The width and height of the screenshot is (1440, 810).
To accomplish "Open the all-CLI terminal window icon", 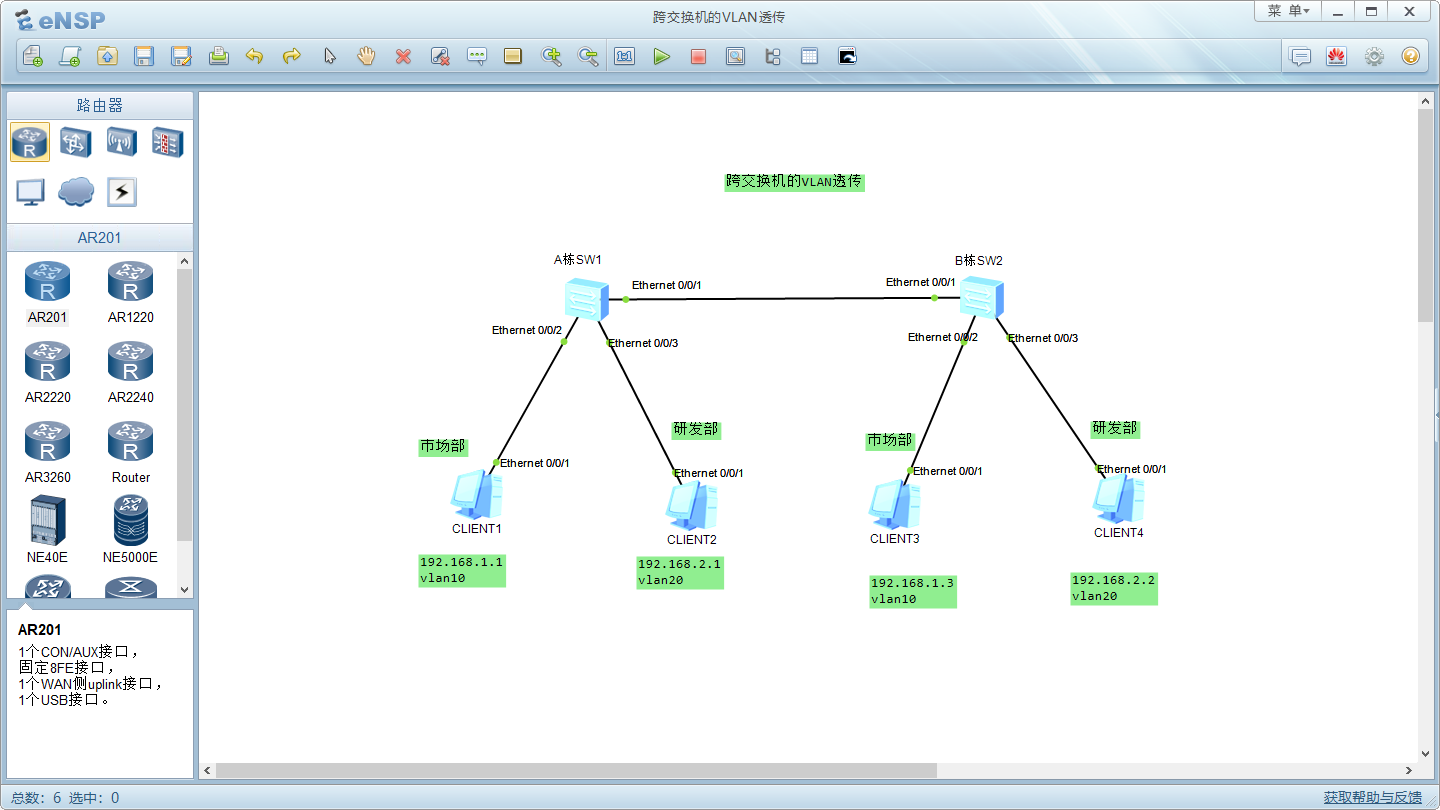I will (x=847, y=57).
